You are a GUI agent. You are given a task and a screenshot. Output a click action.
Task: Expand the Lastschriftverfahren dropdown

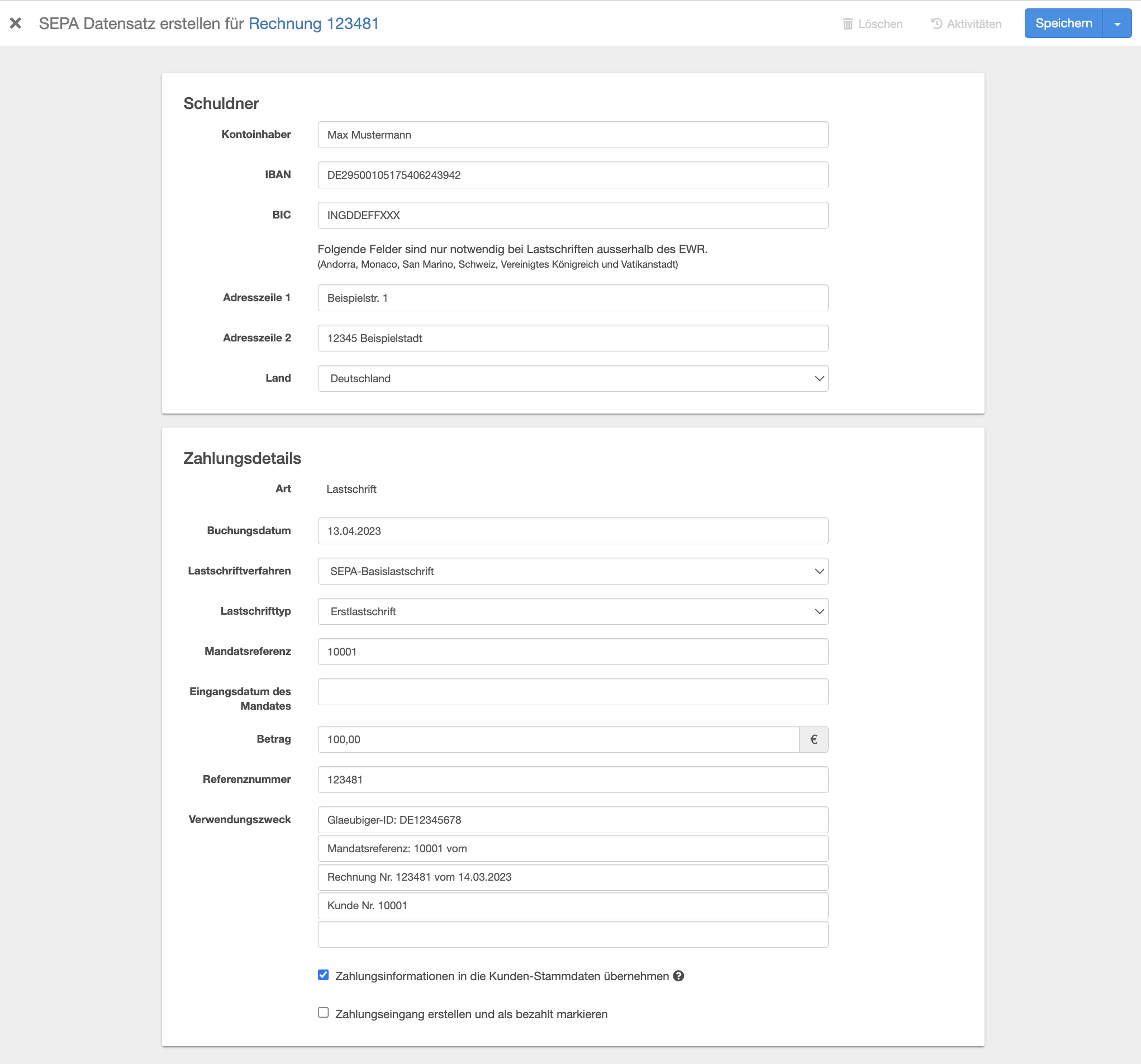[572, 571]
